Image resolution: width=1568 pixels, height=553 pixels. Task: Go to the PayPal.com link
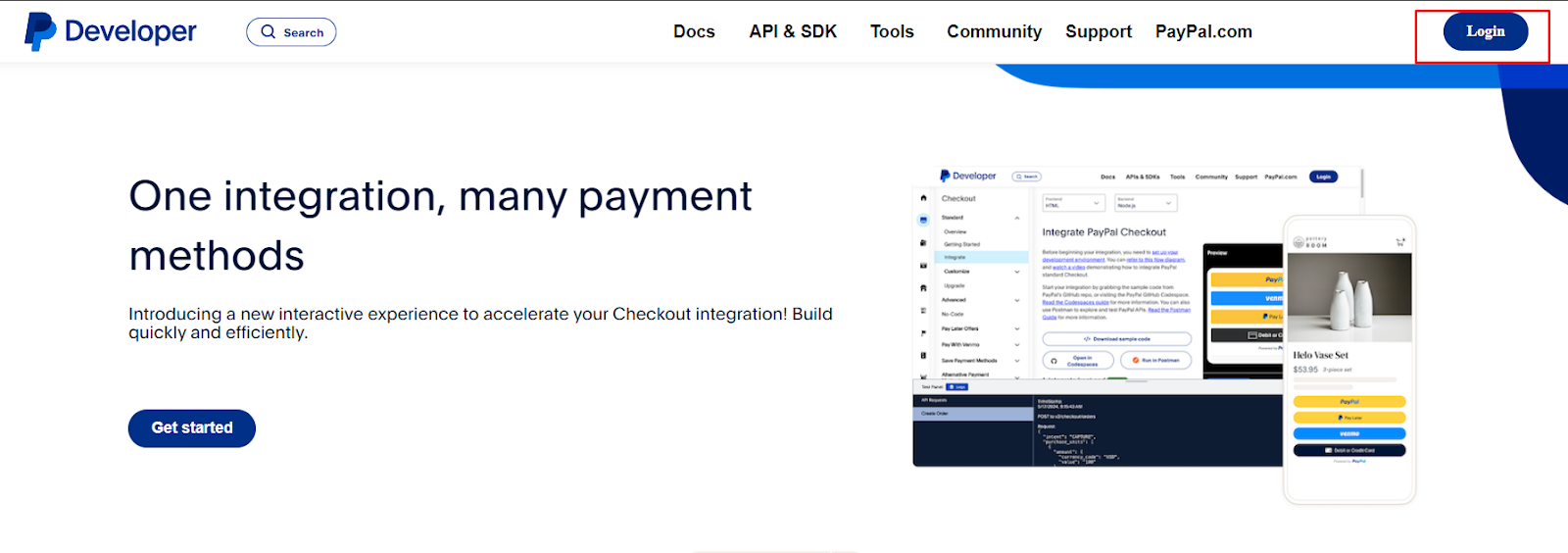1203,31
